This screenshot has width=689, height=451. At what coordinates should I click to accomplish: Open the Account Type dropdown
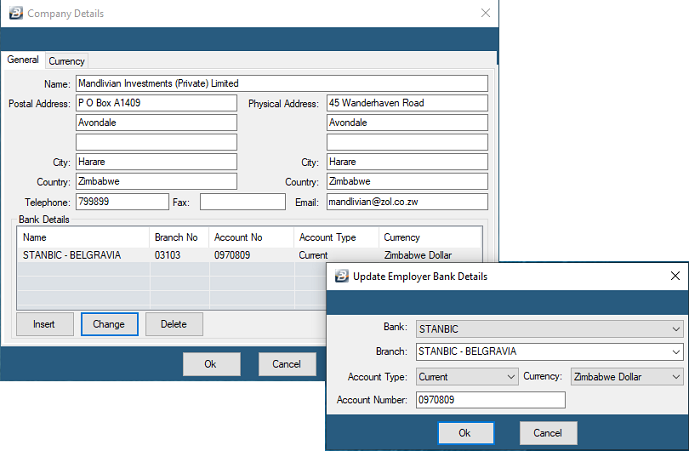click(467, 377)
